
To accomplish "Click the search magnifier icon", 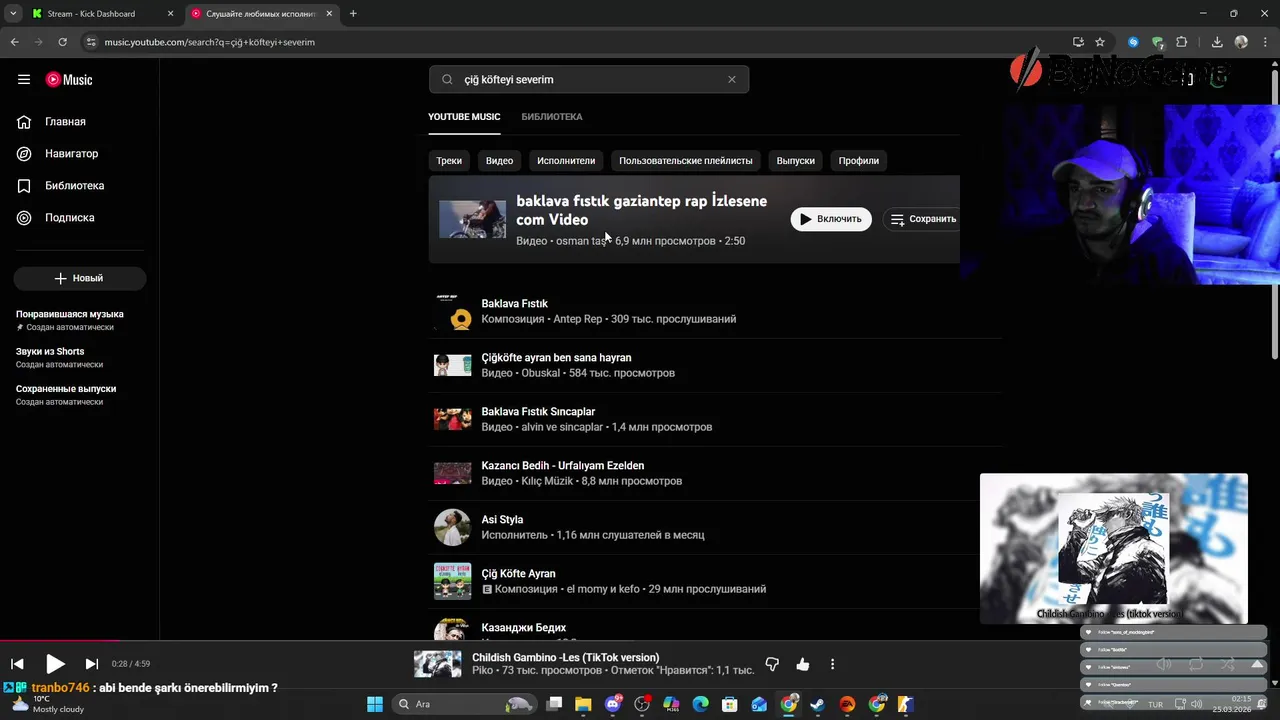I will (447, 80).
